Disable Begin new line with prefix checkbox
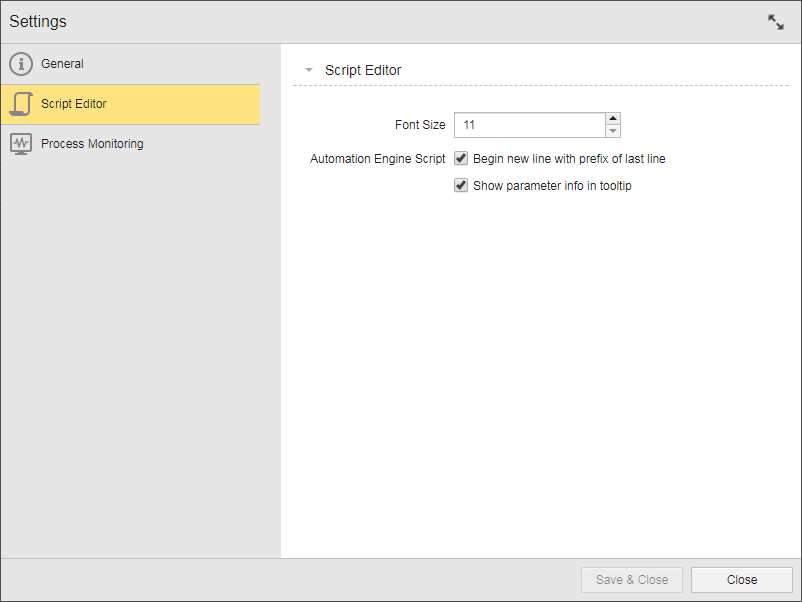The width and height of the screenshot is (802, 602). pos(461,158)
